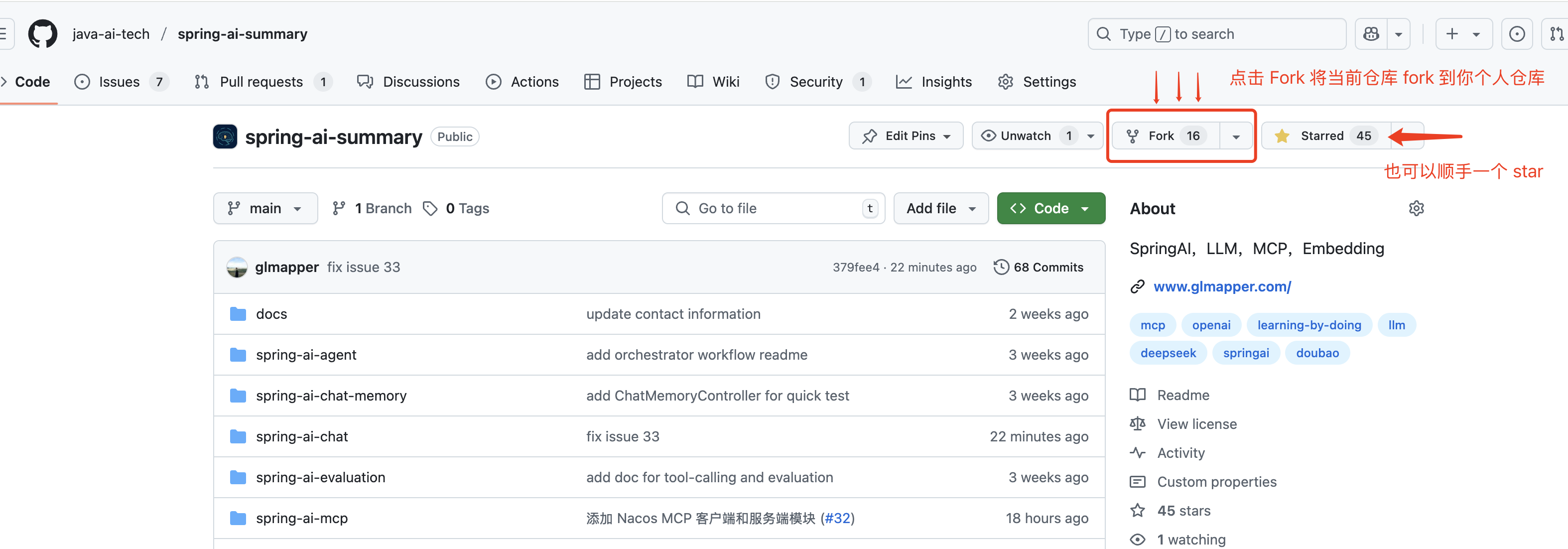Select the mcp topic tag

(x=1152, y=325)
